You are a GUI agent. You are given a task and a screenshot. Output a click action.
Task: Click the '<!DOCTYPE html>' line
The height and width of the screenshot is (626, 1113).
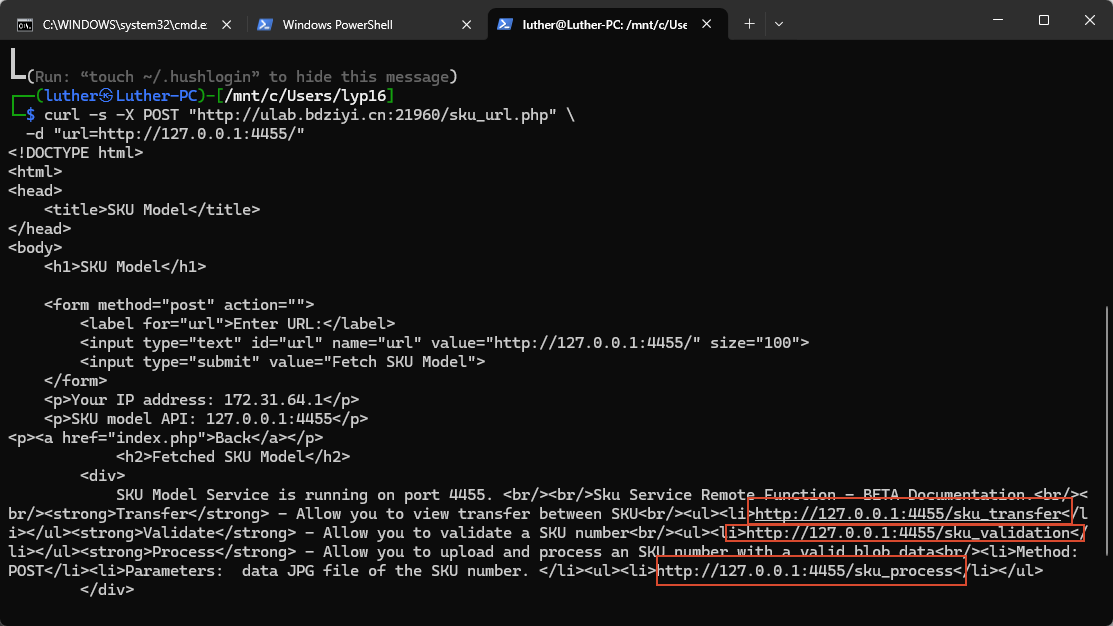click(75, 153)
